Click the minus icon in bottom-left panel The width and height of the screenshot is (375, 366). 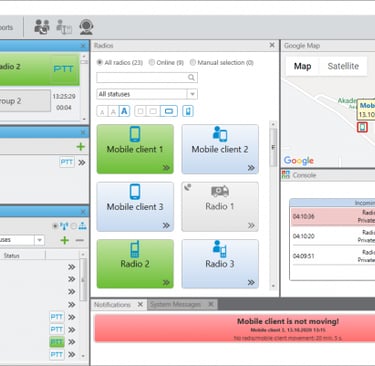pyautogui.click(x=79, y=240)
